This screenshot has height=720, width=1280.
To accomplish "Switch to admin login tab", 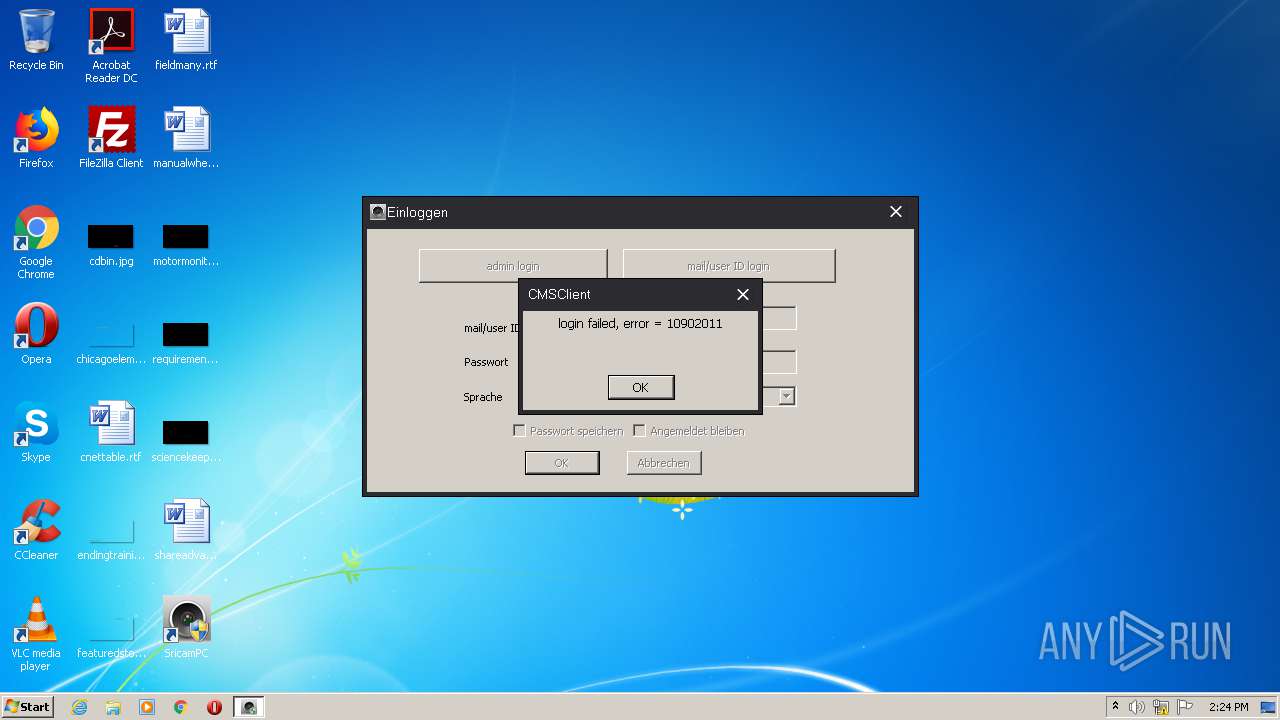I will [513, 266].
